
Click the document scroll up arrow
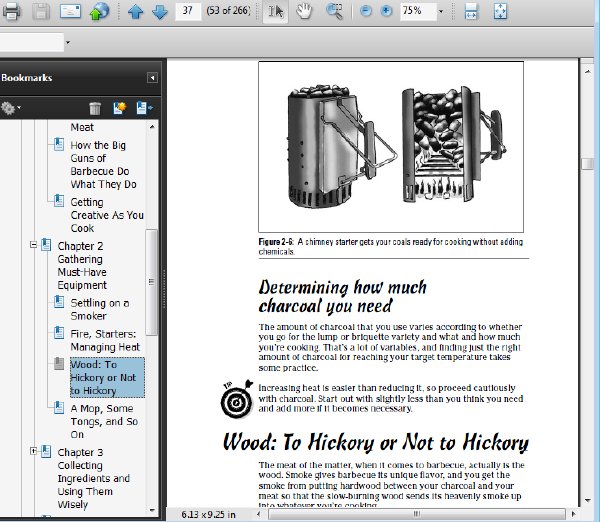pyautogui.click(x=587, y=71)
